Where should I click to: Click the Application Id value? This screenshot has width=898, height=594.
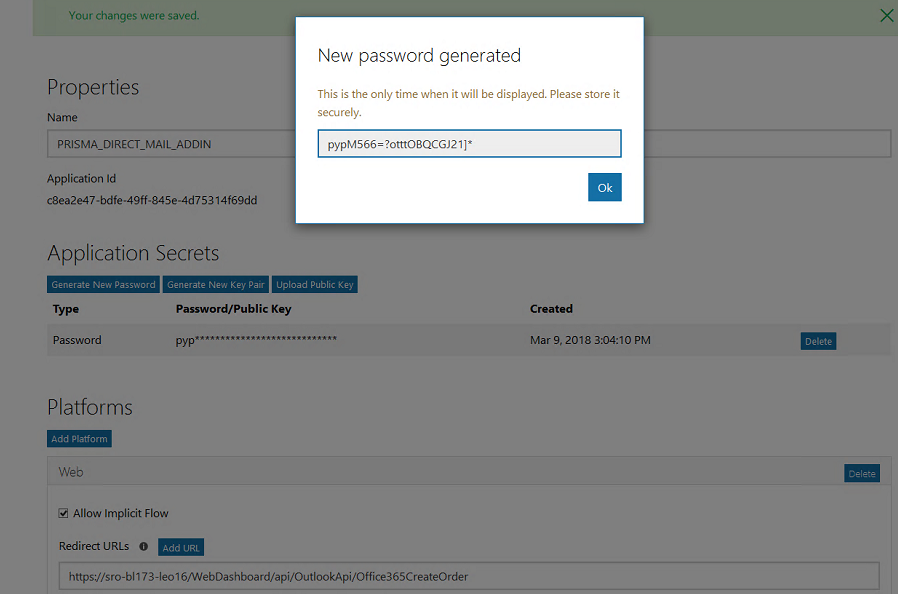[152, 200]
